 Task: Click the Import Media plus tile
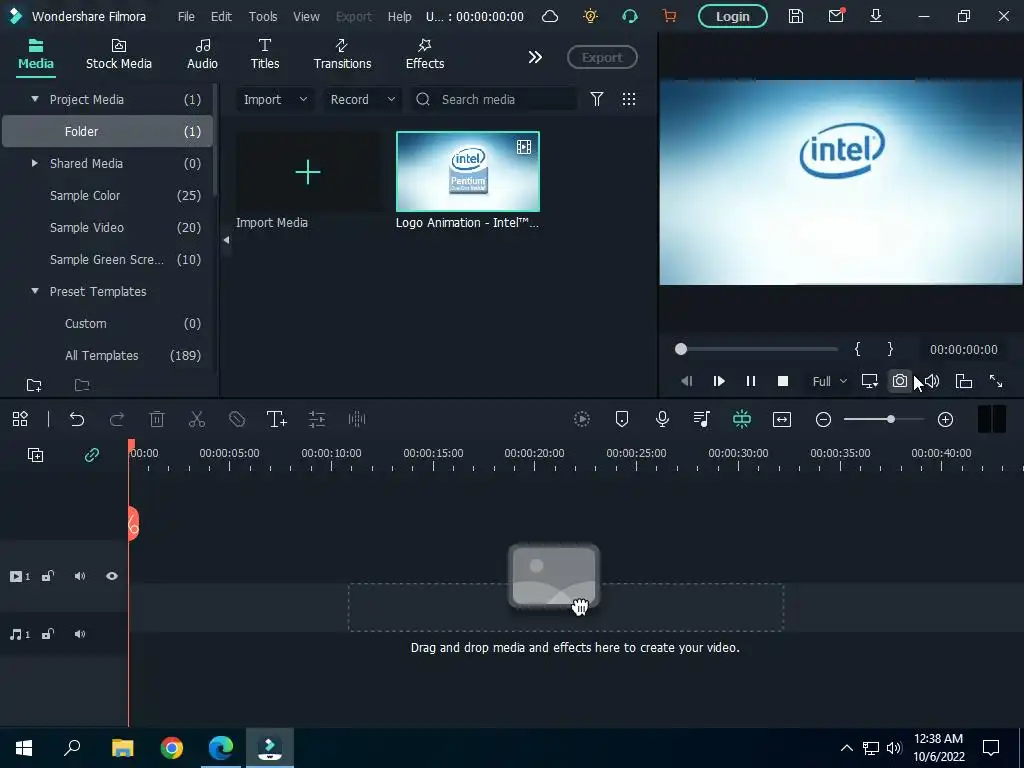pos(308,172)
